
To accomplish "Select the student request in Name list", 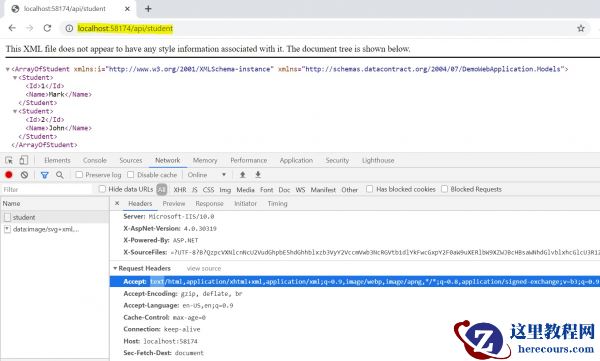I will (x=55, y=217).
